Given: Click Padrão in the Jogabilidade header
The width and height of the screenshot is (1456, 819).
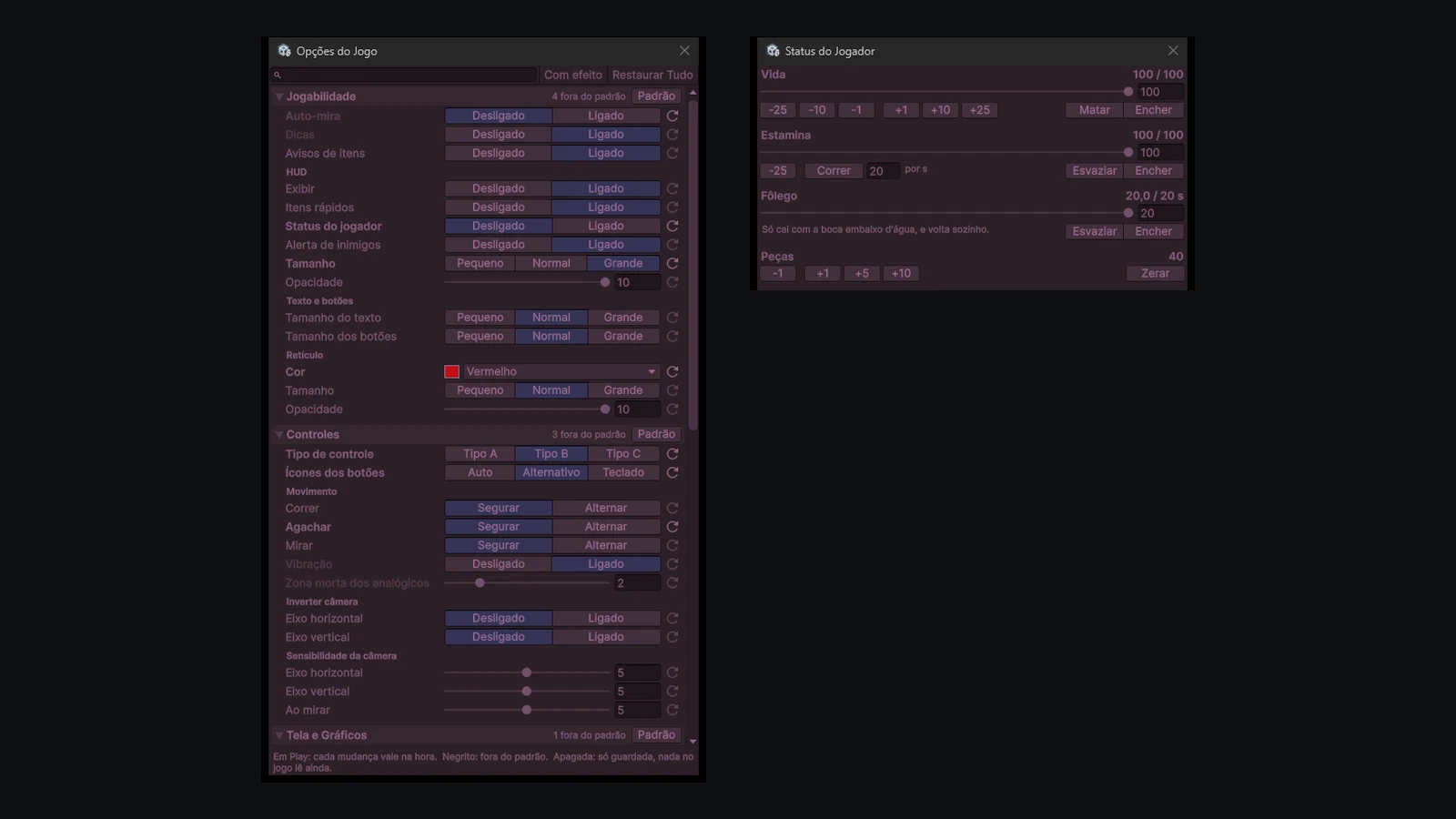Looking at the screenshot, I should tap(656, 96).
